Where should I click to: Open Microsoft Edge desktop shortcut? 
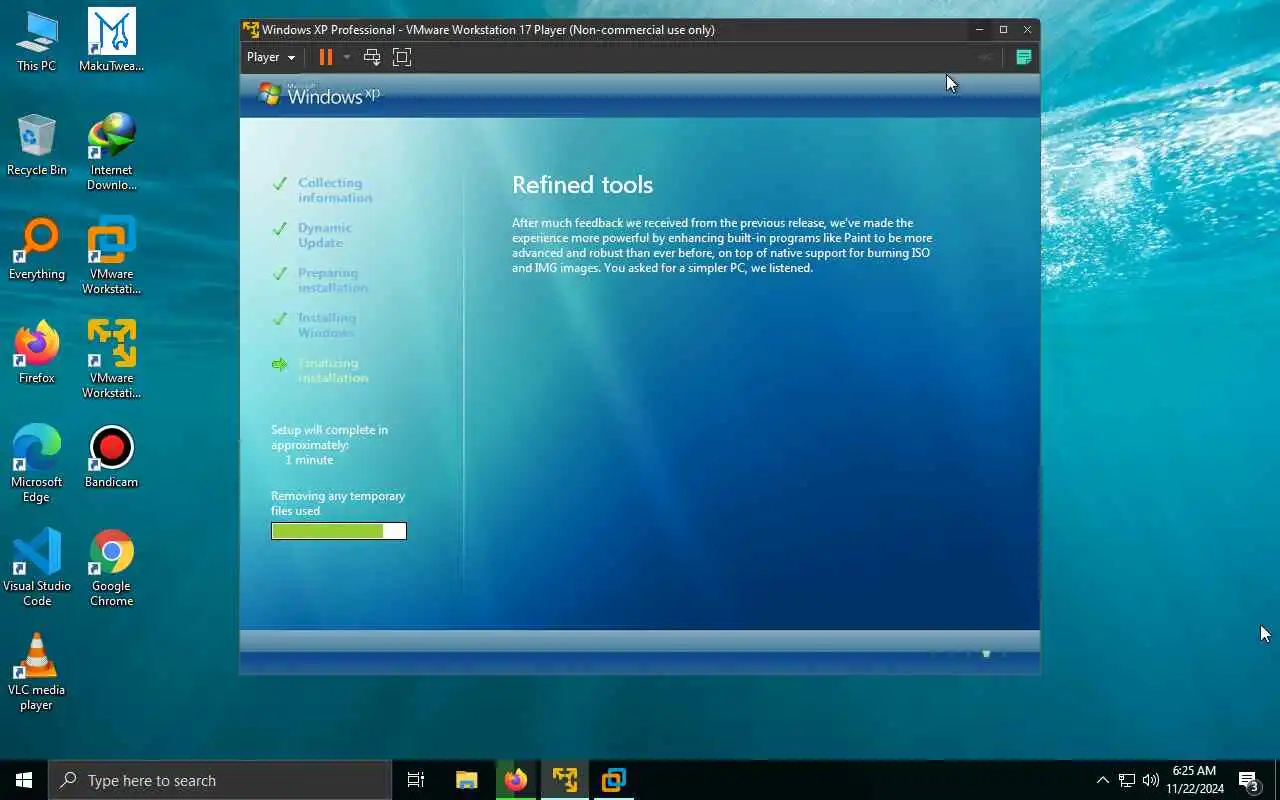[36, 465]
